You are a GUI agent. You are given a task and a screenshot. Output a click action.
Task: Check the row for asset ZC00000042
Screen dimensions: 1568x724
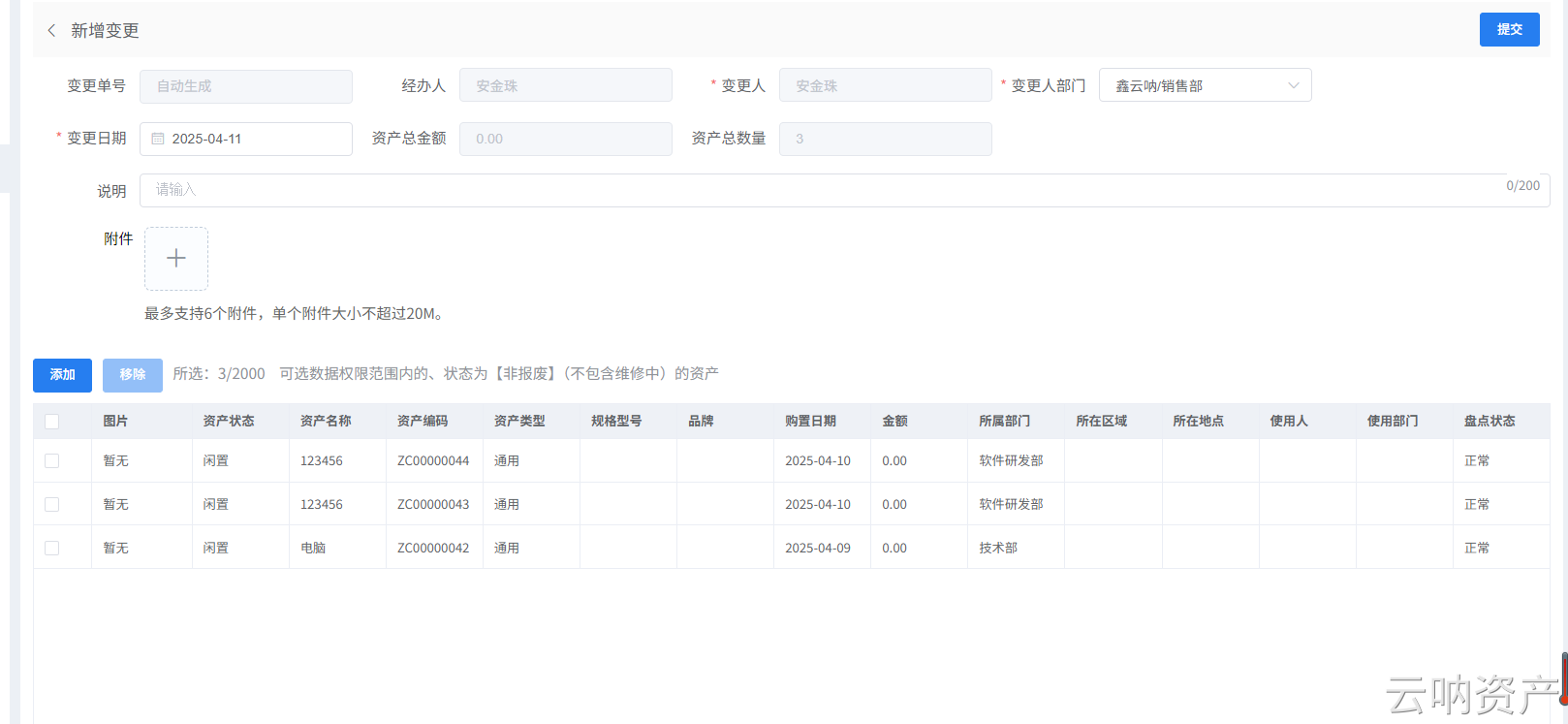tap(52, 549)
